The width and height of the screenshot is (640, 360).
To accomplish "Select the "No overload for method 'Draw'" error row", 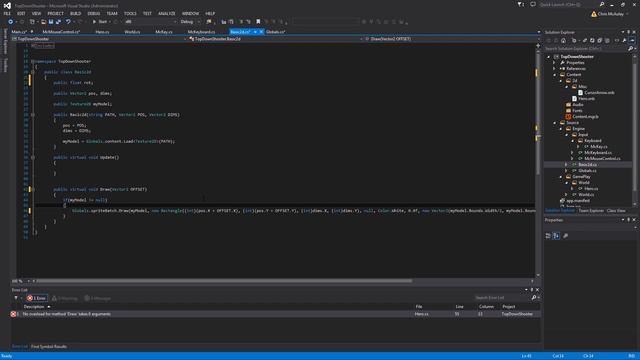I will pos(276,314).
